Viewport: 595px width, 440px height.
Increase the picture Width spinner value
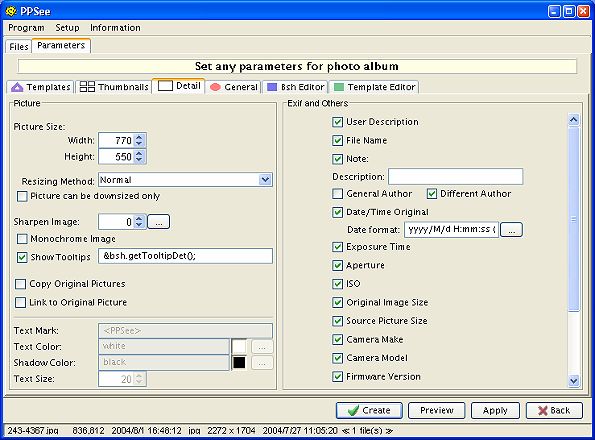coord(139,137)
